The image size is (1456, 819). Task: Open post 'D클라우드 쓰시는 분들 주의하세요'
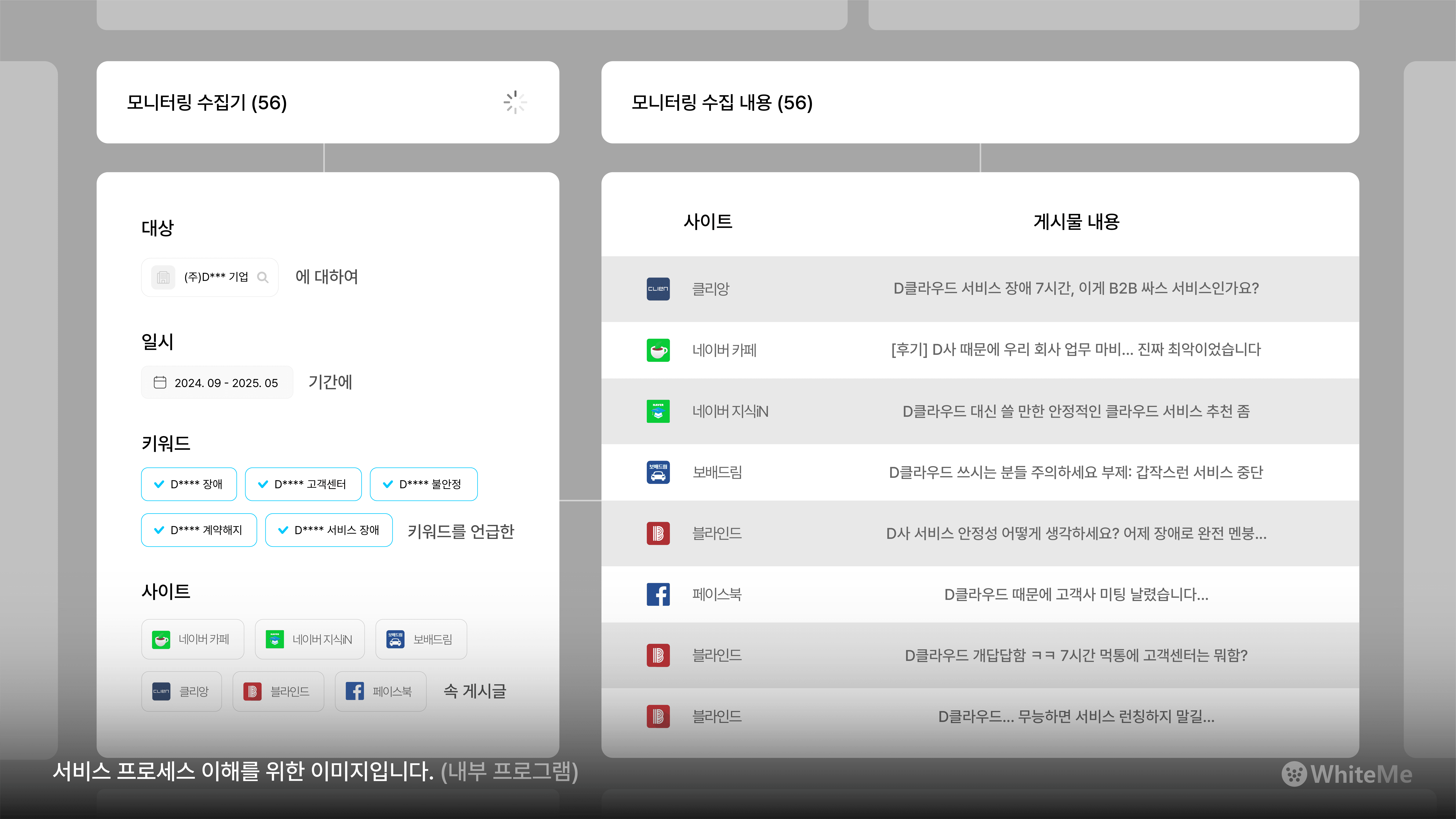pos(1076,473)
